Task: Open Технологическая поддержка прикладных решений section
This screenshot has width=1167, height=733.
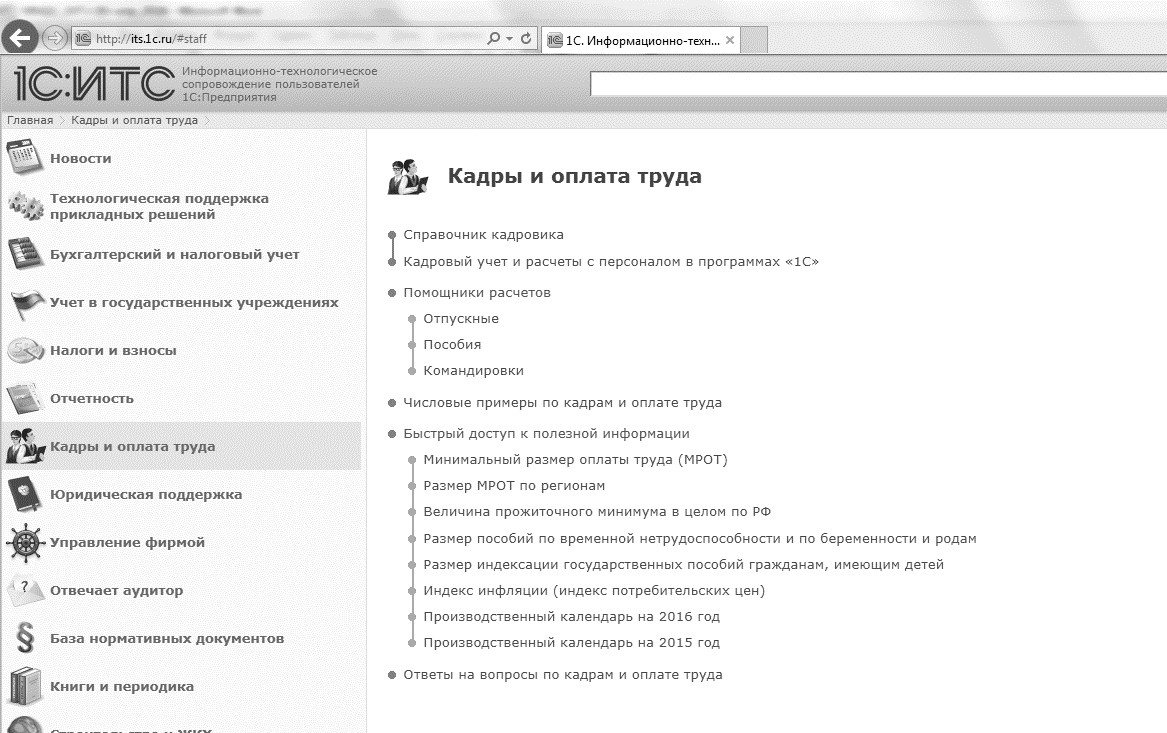Action: point(159,206)
